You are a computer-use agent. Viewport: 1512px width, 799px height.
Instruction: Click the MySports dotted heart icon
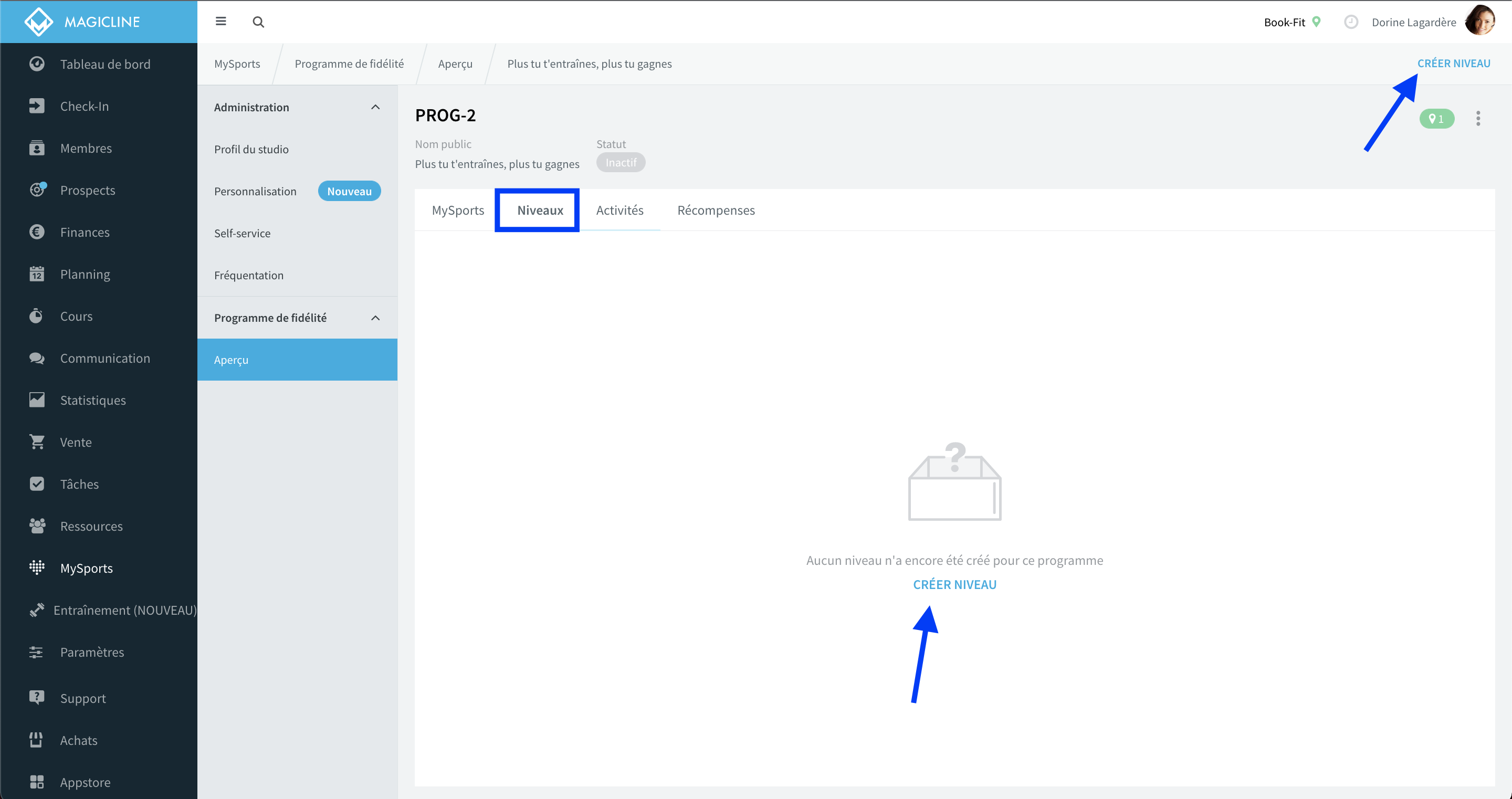(x=37, y=567)
